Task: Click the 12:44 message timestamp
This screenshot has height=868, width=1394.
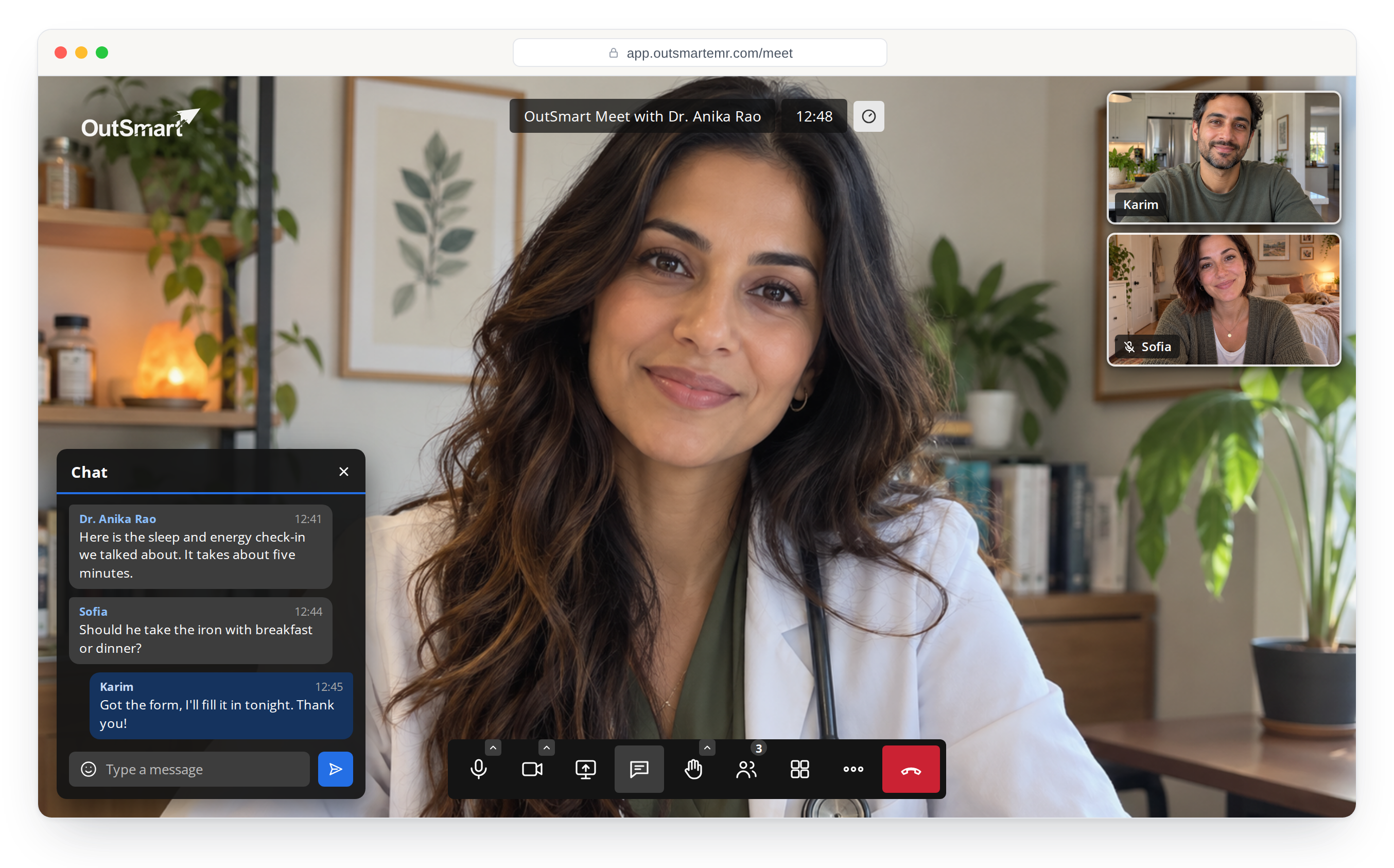Action: click(308, 612)
